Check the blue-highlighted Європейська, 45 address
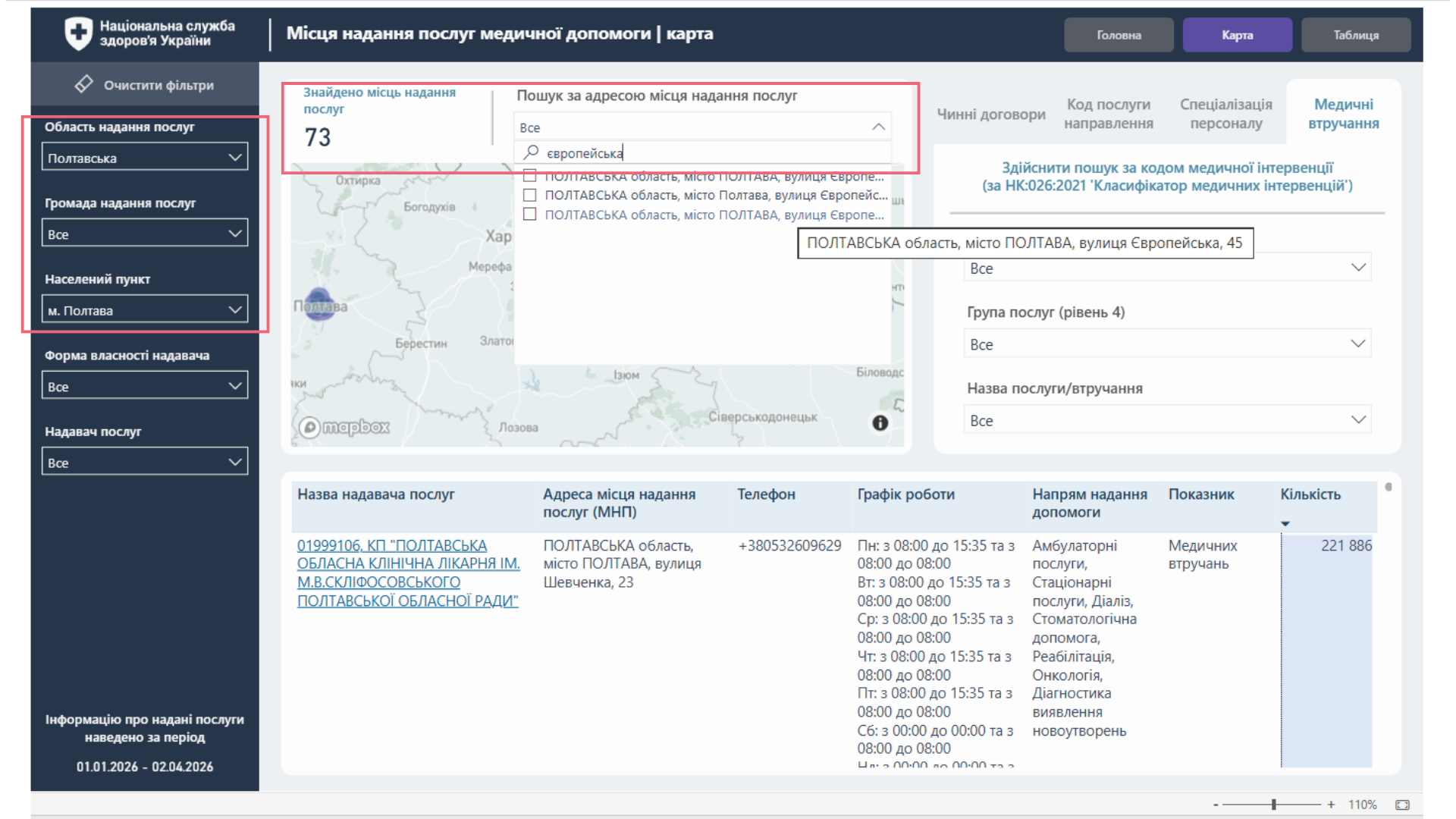1456x819 pixels. point(530,215)
